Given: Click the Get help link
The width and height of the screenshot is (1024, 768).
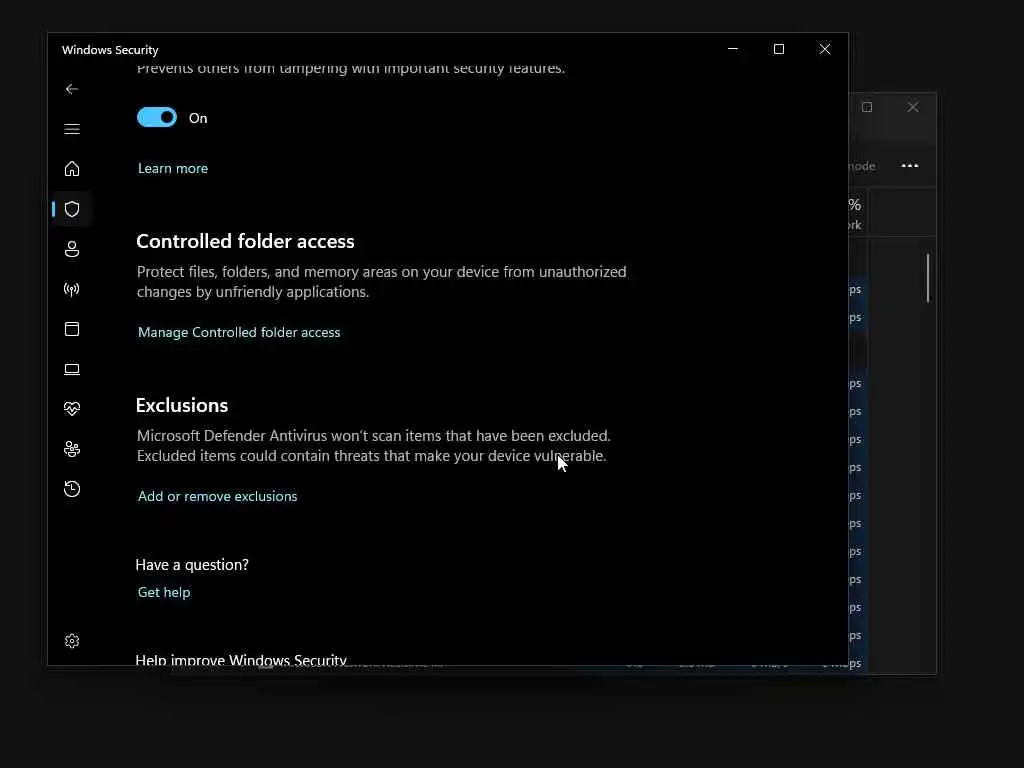Looking at the screenshot, I should pos(164,592).
